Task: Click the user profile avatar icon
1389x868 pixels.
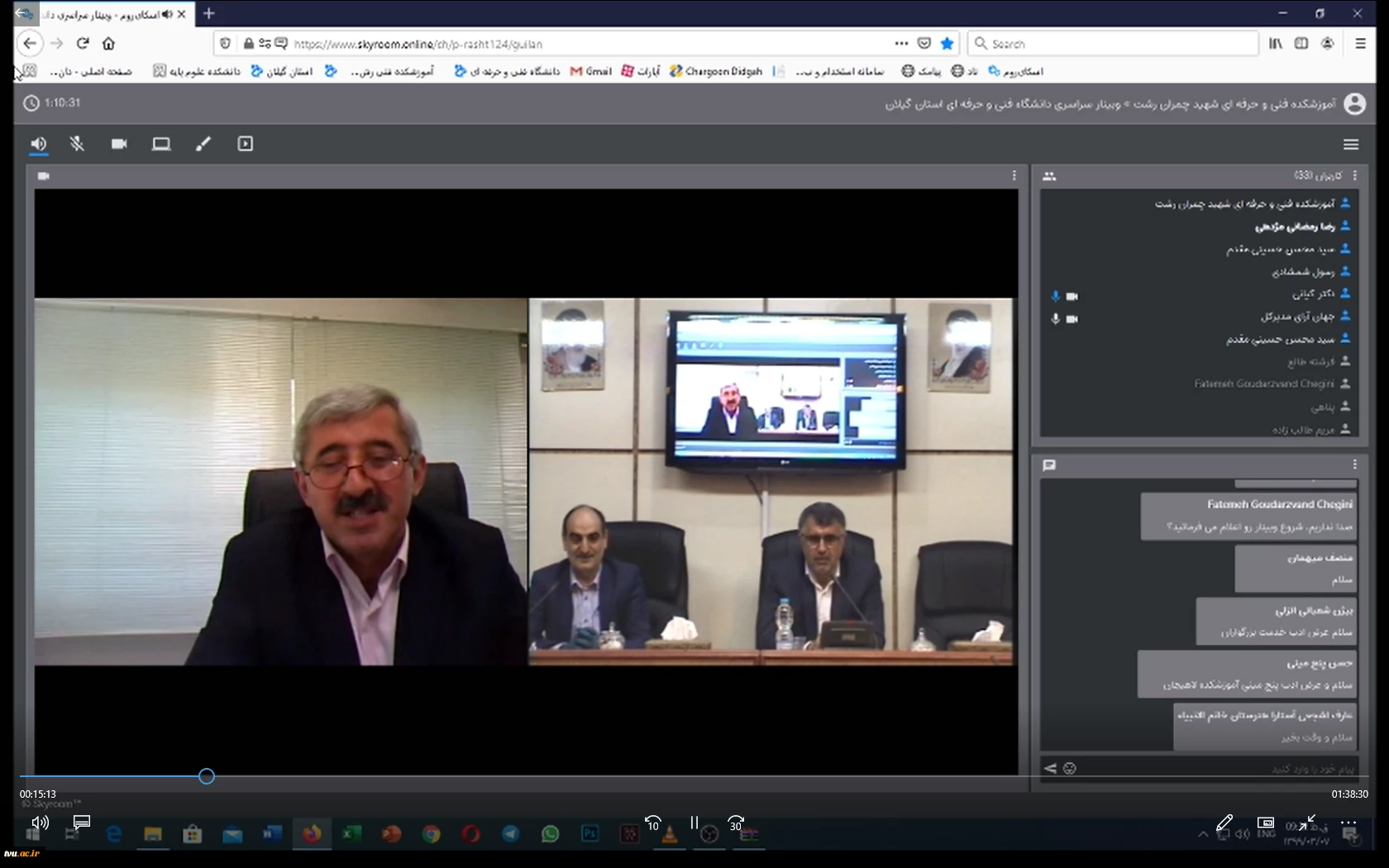Action: point(1354,104)
